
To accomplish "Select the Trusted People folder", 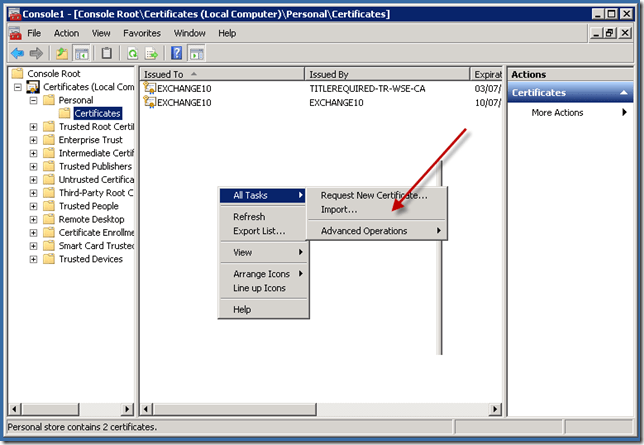I will 89,206.
